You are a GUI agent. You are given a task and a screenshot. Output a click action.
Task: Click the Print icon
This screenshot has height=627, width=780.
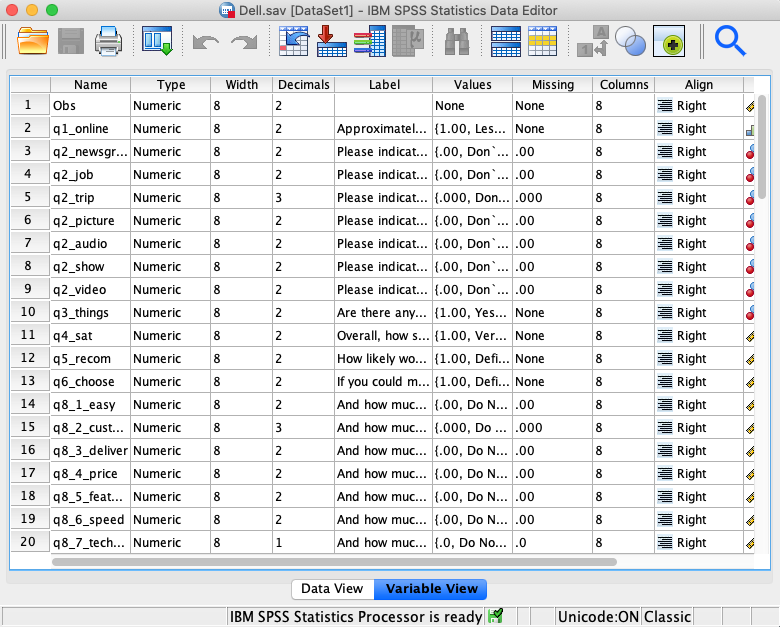[x=108, y=41]
